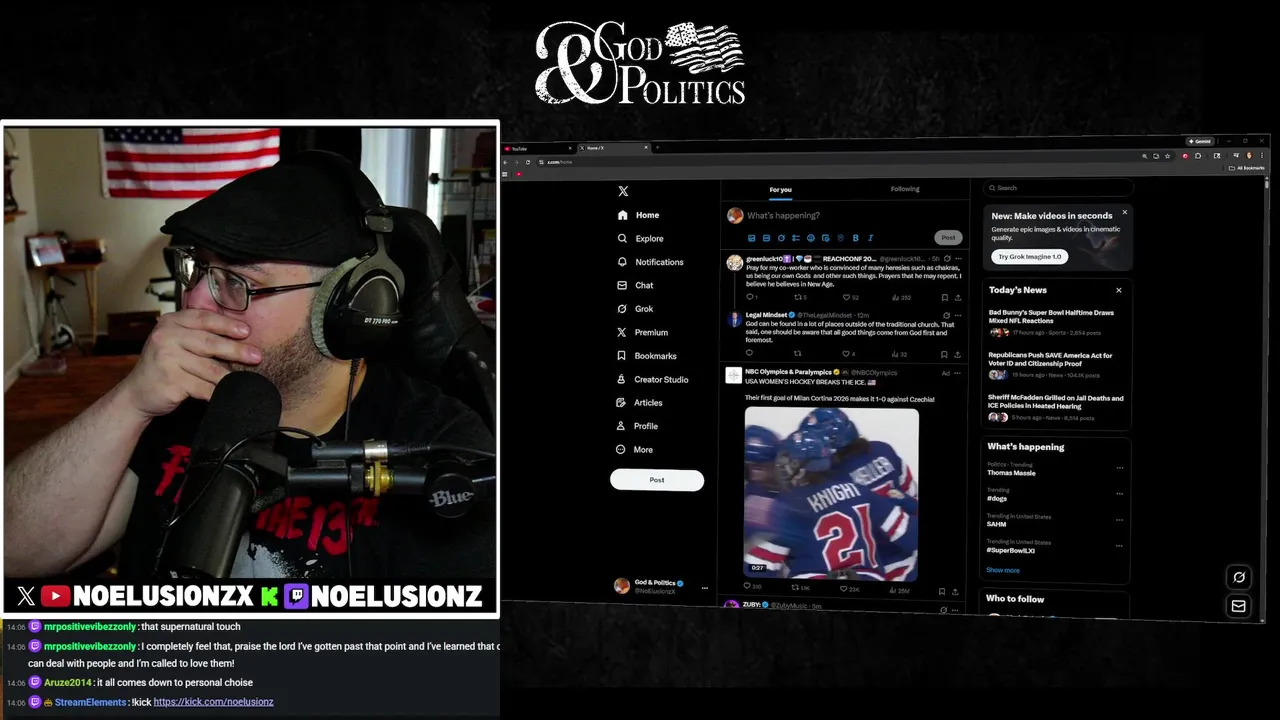
Task: Open the #SuperBowlLXI trending topic
Action: pyautogui.click(x=1011, y=550)
